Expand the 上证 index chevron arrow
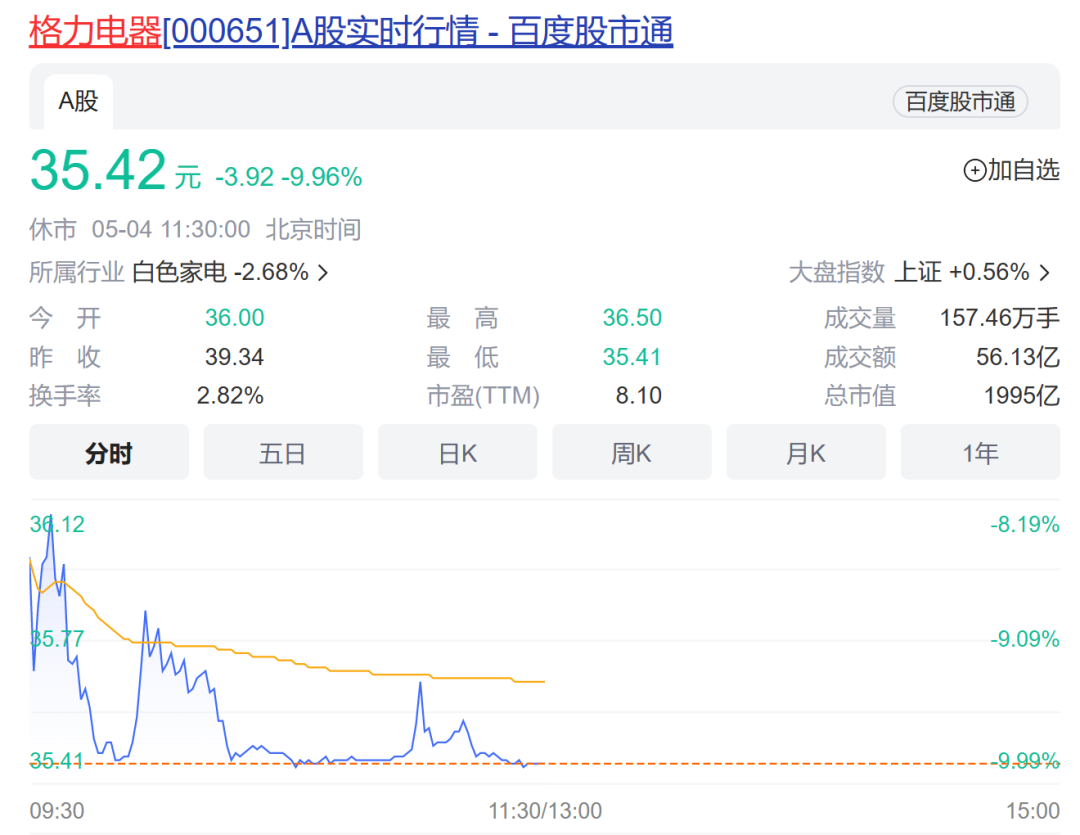The height and width of the screenshot is (835, 1080). 1045,273
